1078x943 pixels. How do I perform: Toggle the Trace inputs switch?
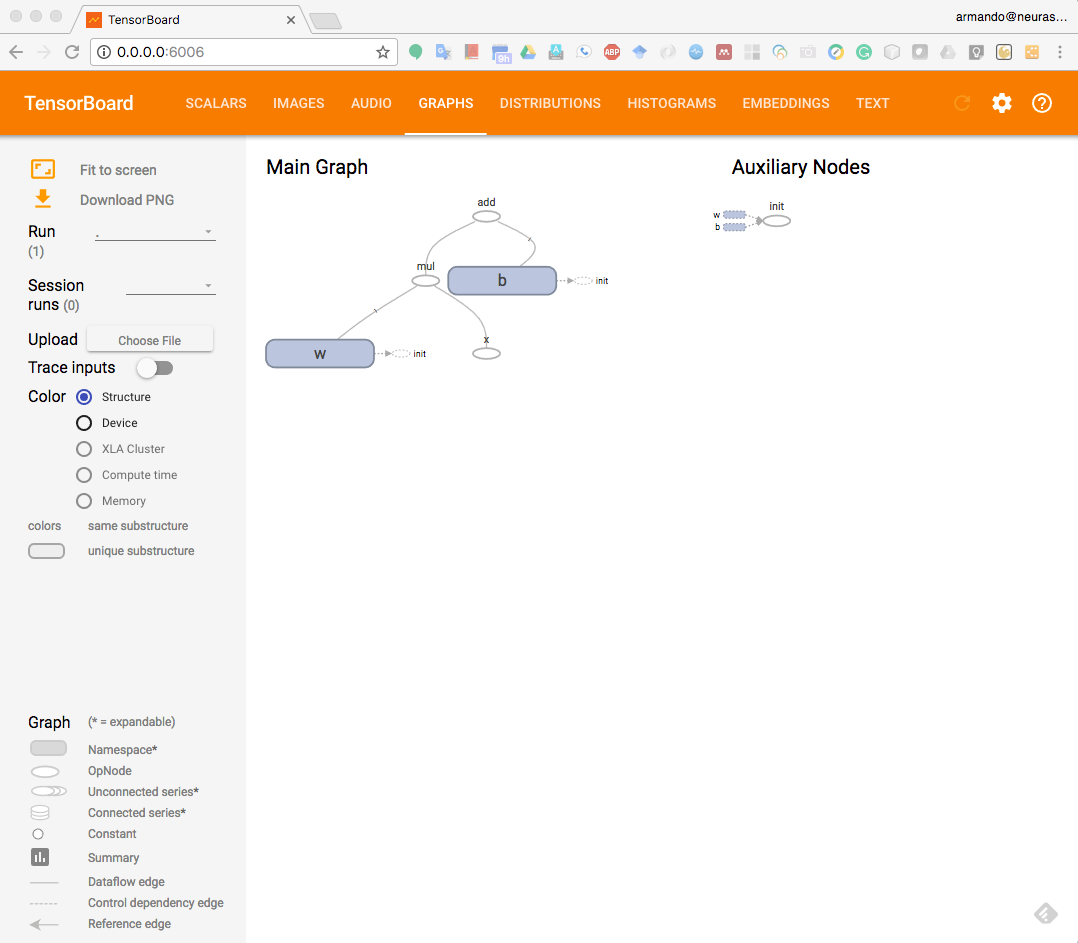click(155, 368)
